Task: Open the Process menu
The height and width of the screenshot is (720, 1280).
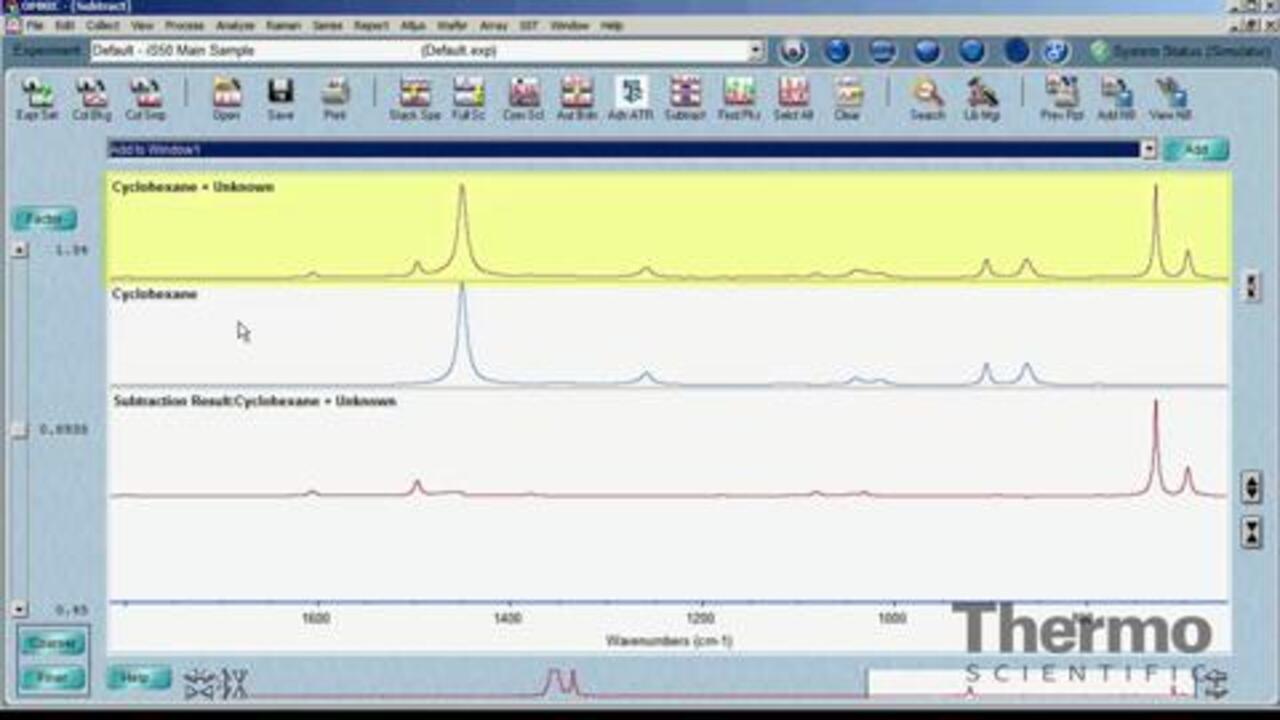Action: (x=184, y=25)
